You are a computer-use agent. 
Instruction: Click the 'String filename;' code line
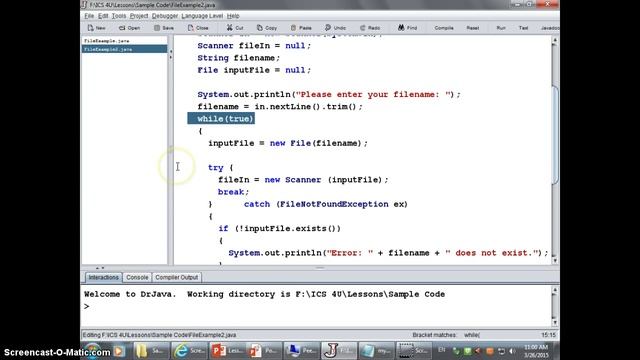pos(238,58)
